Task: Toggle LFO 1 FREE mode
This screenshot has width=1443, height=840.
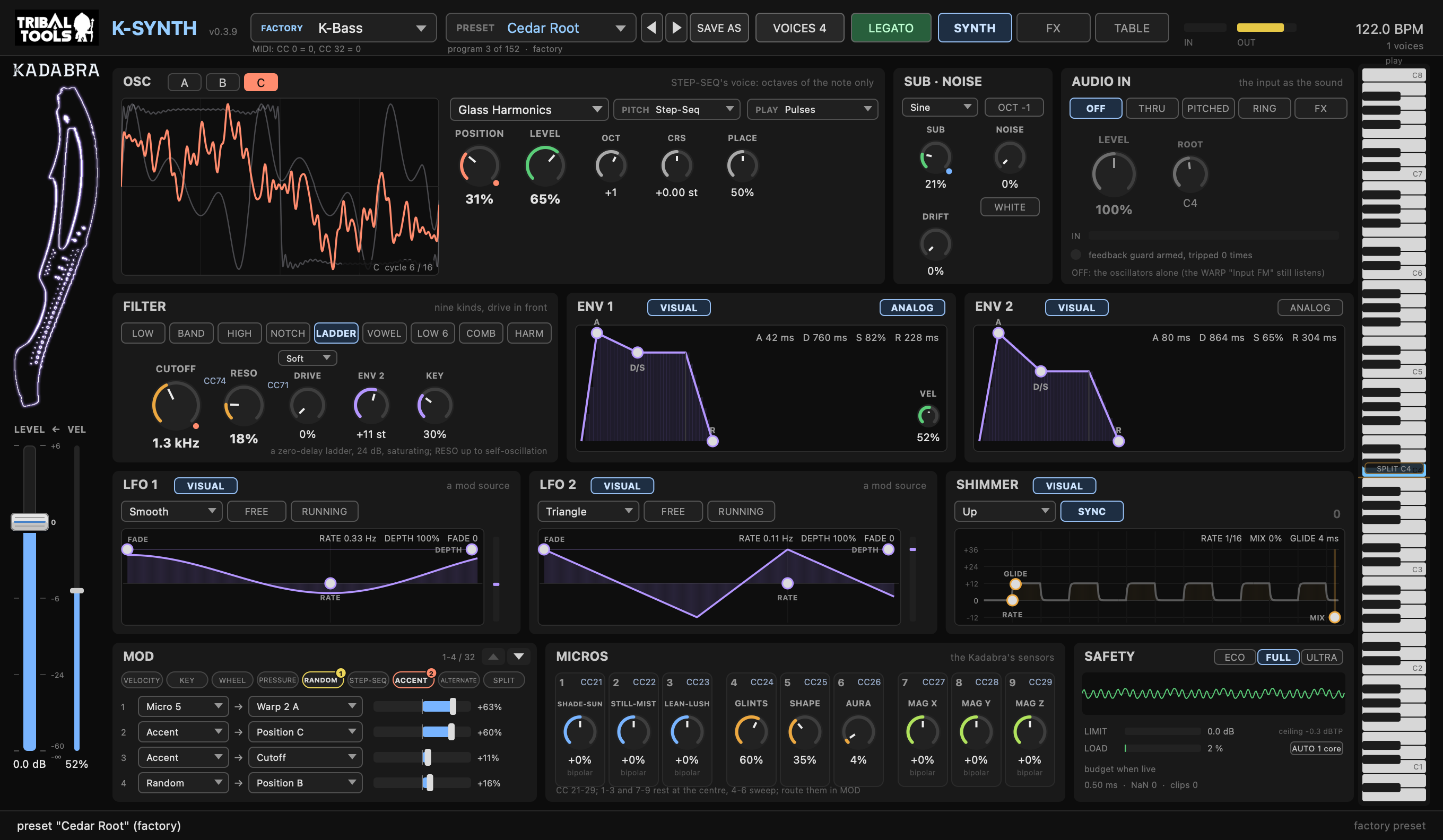Action: click(x=256, y=511)
